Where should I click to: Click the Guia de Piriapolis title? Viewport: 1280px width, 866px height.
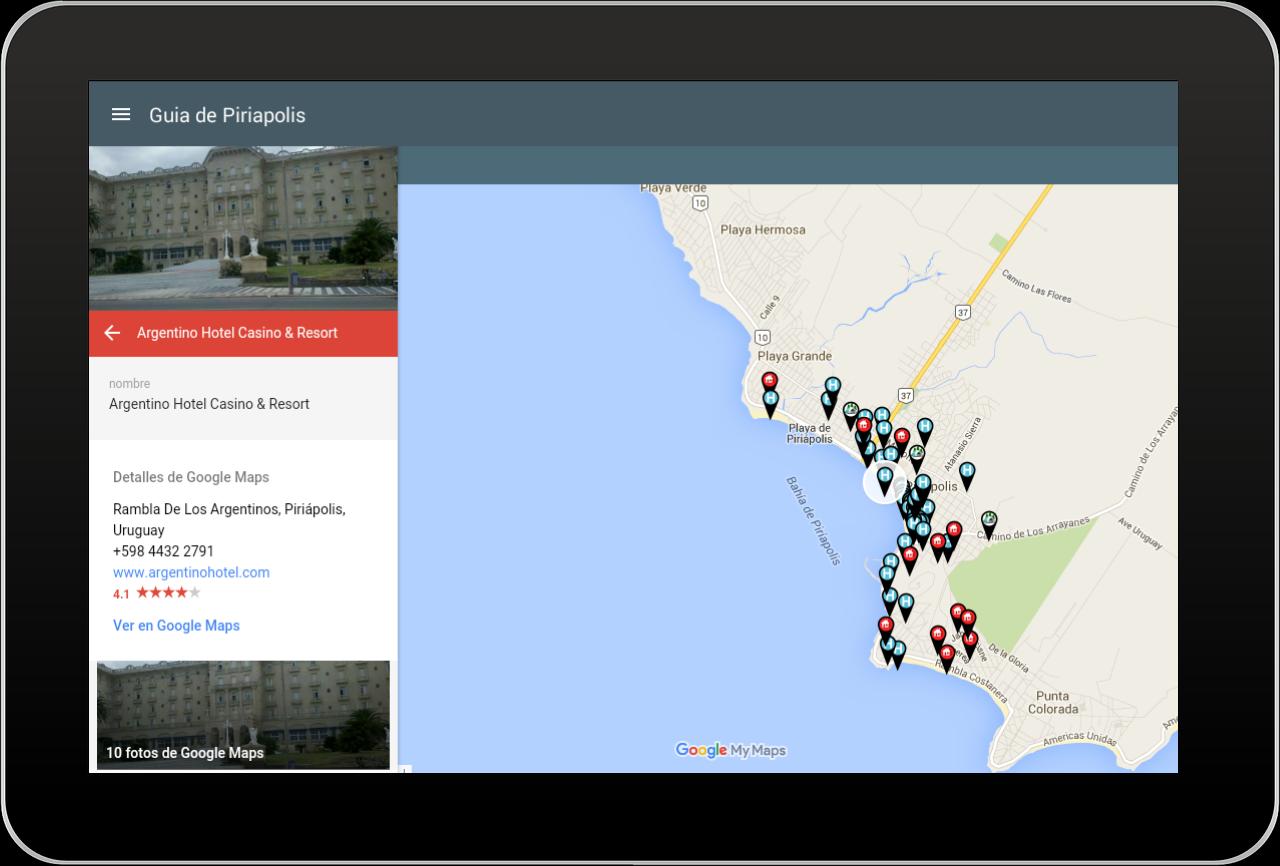[227, 115]
